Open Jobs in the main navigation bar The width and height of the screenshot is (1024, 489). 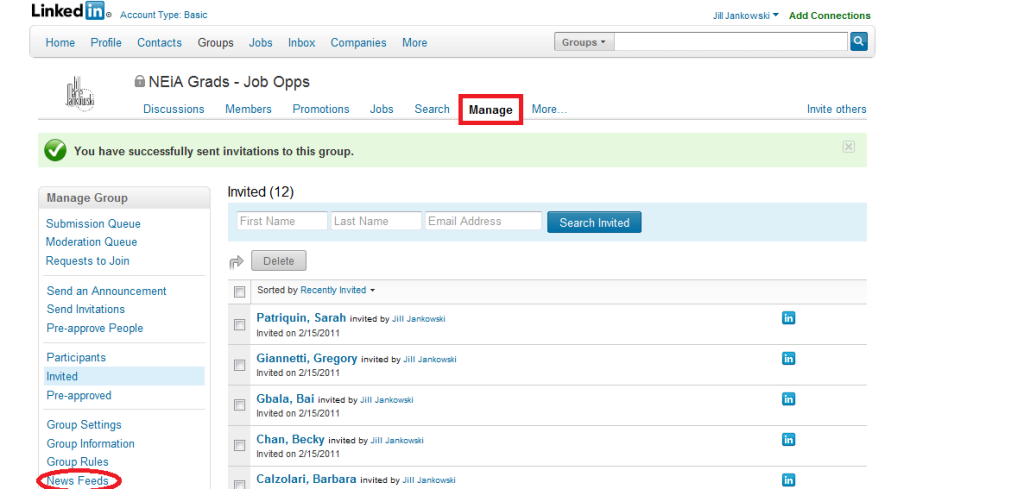261,42
